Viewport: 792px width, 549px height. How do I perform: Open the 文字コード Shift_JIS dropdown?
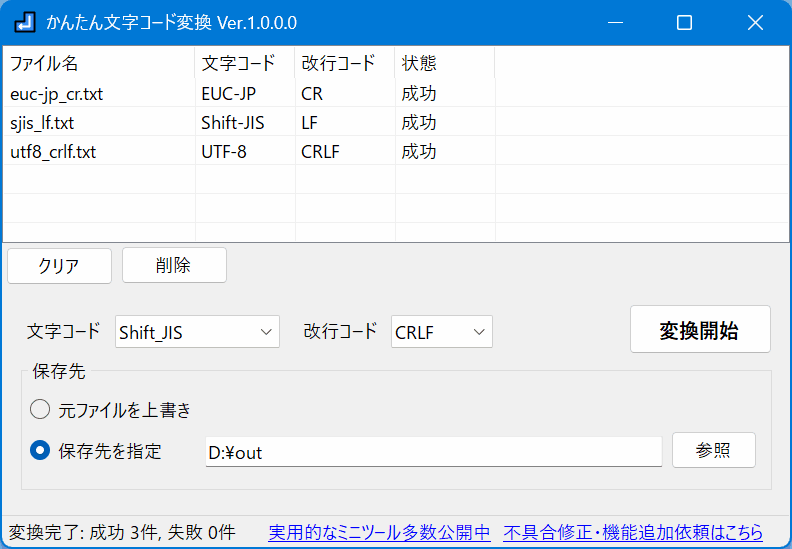tap(197, 332)
